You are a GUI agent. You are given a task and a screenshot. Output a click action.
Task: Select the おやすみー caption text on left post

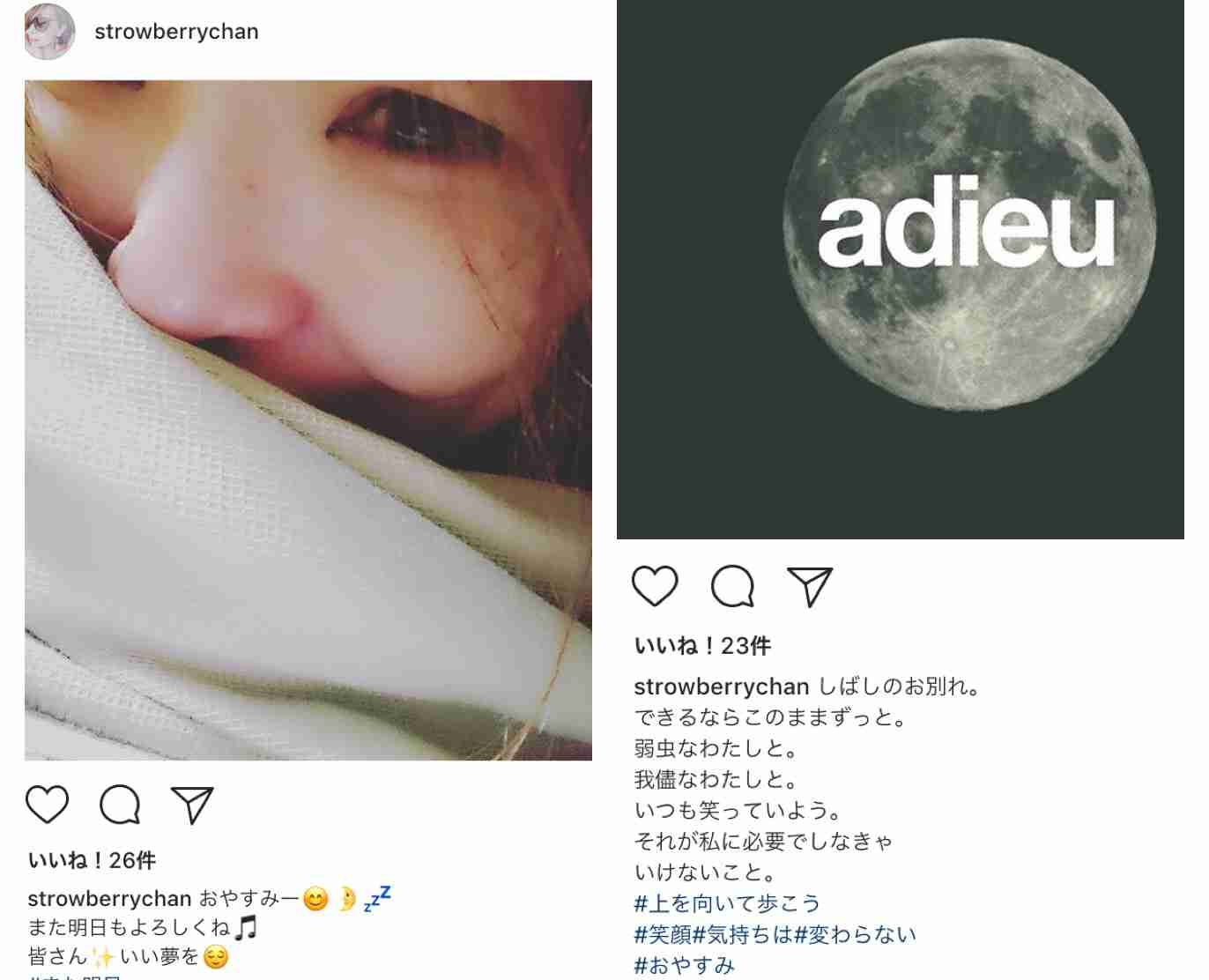pyautogui.click(x=248, y=899)
